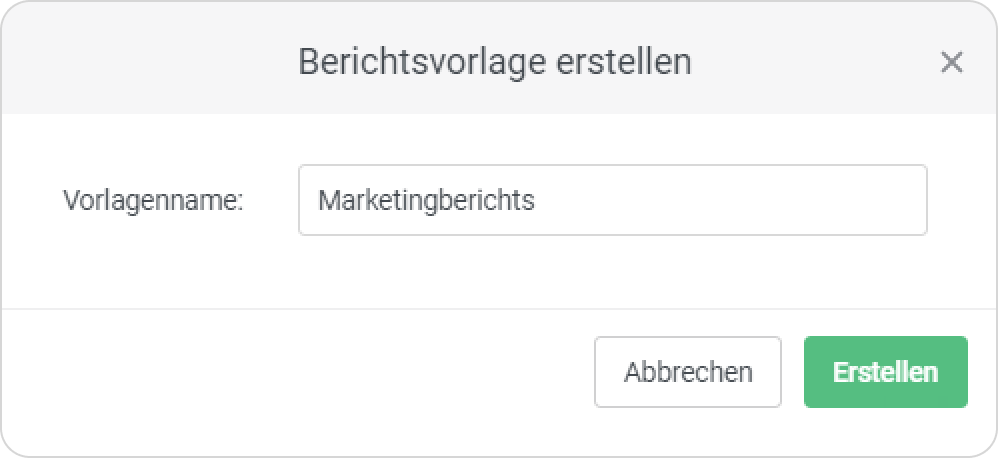Abort creating the report template

[x=687, y=372]
